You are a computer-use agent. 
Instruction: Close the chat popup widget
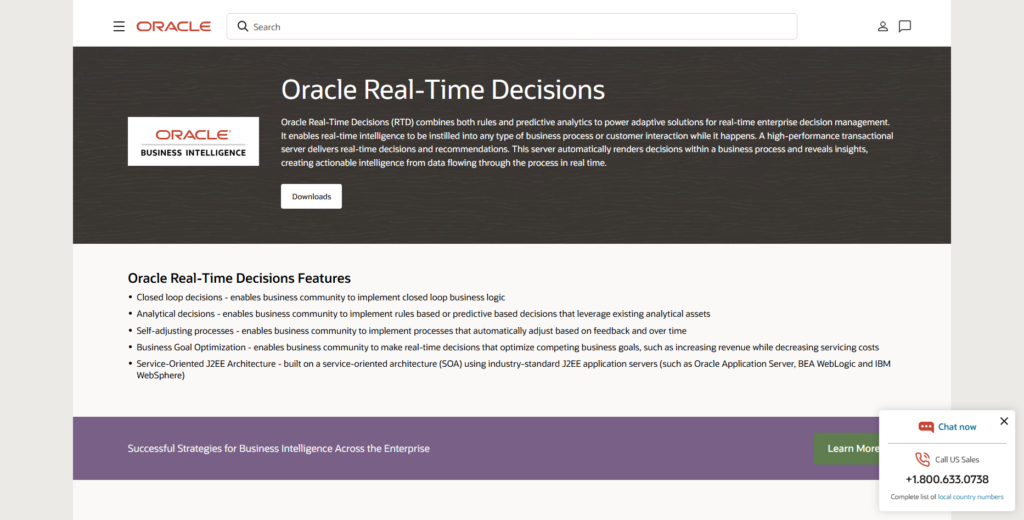click(x=1004, y=421)
